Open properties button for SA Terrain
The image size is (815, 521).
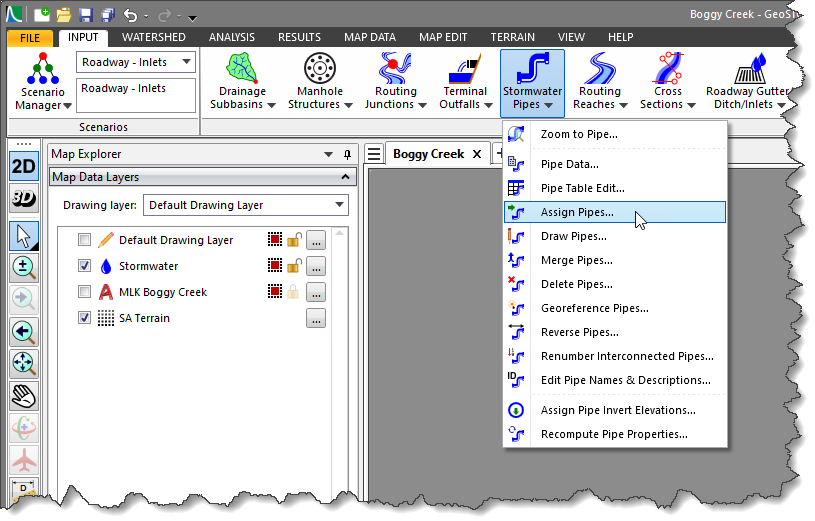tap(316, 318)
